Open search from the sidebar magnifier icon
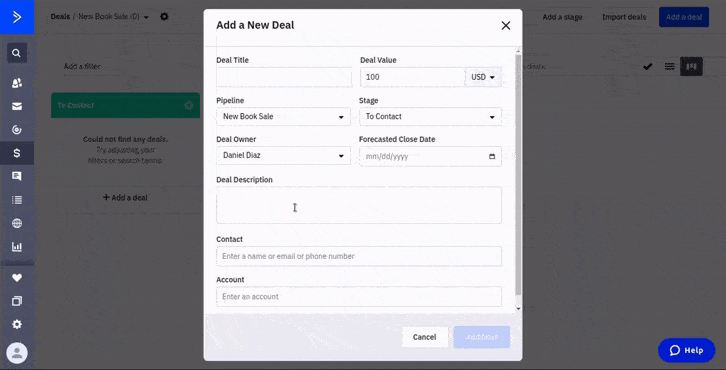 (x=17, y=53)
